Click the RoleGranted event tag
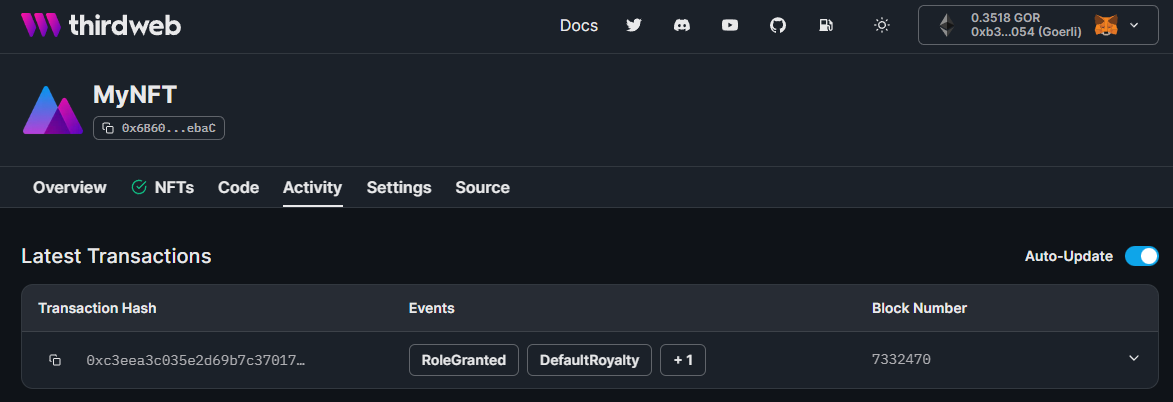This screenshot has width=1173, height=402. [464, 360]
